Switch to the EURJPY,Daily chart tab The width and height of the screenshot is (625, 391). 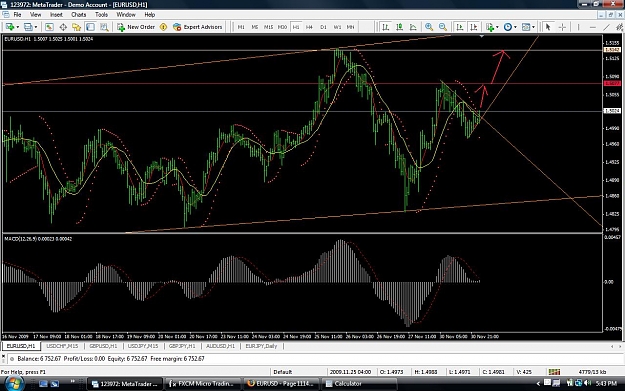[261, 346]
